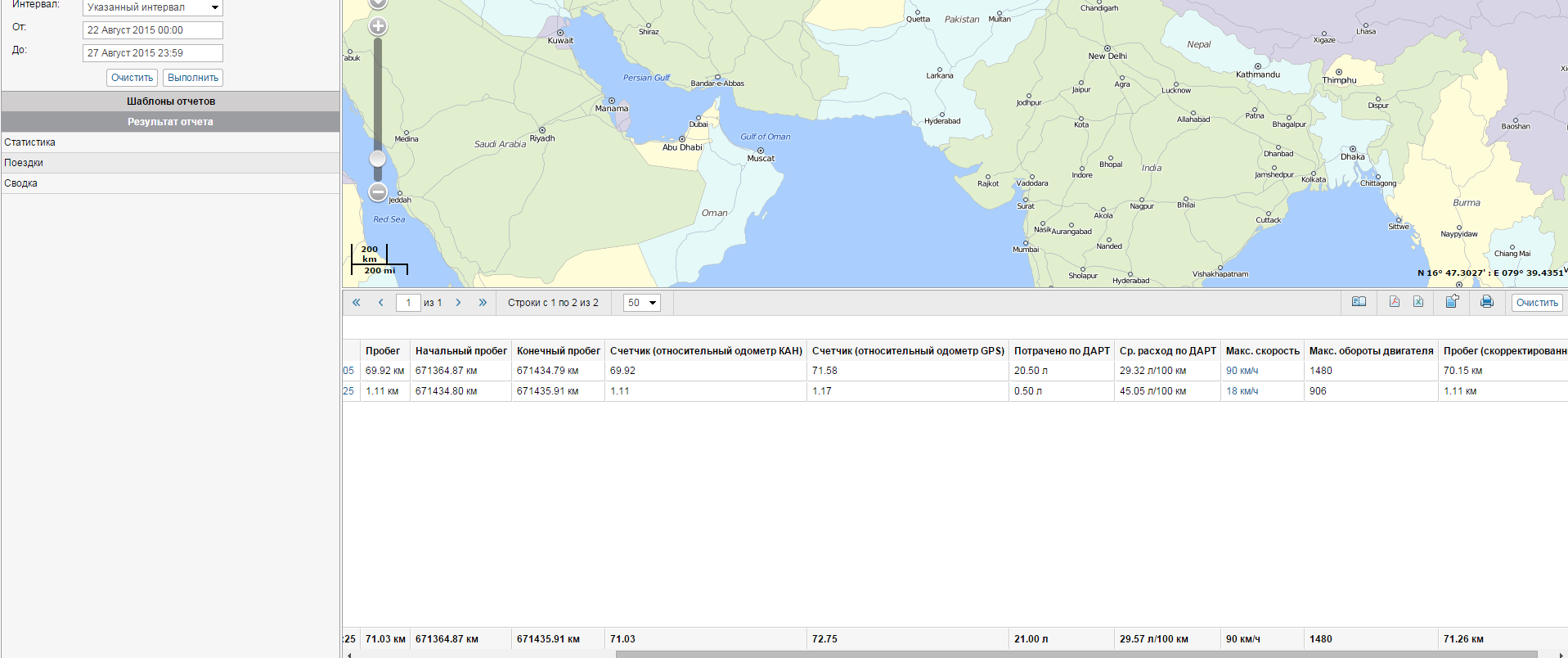The width and height of the screenshot is (1568, 658).
Task: Export report to PDF
Action: [1395, 302]
